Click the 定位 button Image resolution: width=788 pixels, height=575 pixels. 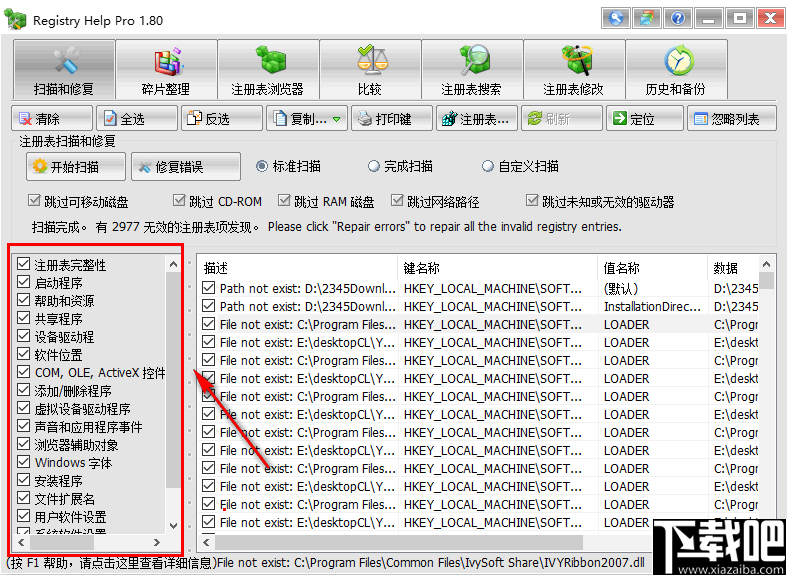click(645, 119)
